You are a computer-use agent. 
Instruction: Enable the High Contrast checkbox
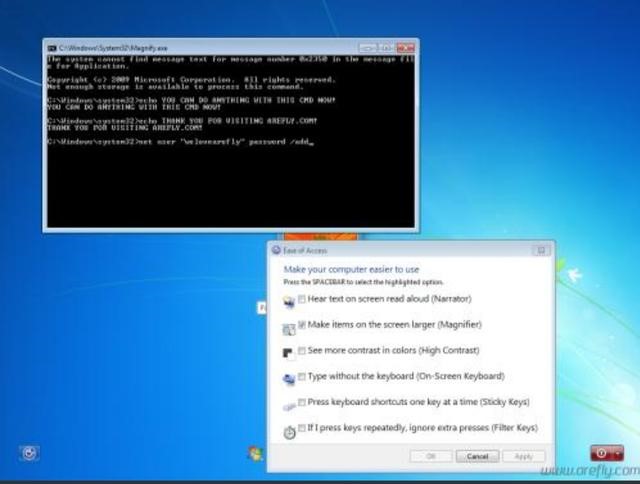(302, 351)
